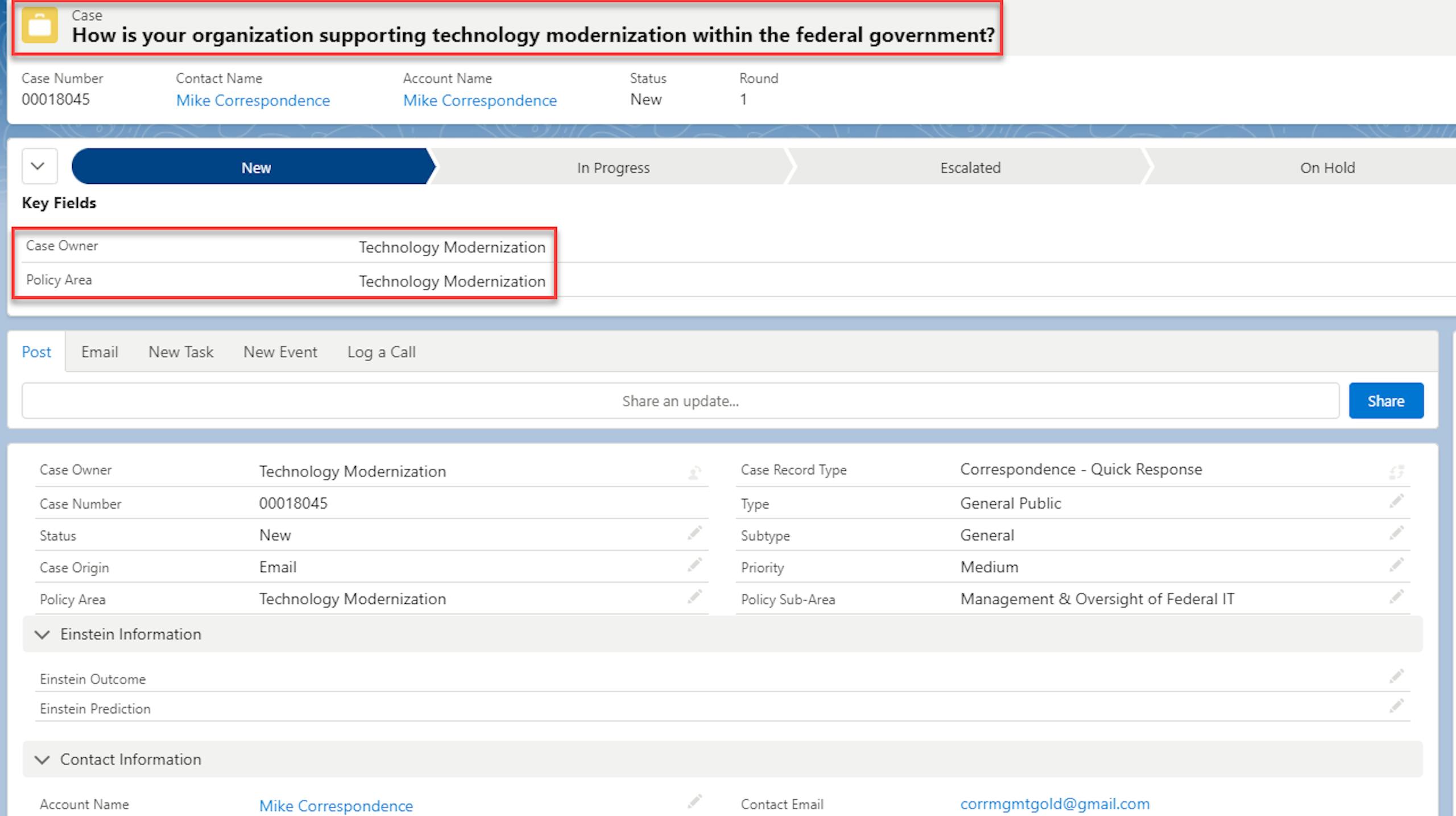Click the edit pencil next to Status
1456x816 pixels.
click(694, 533)
